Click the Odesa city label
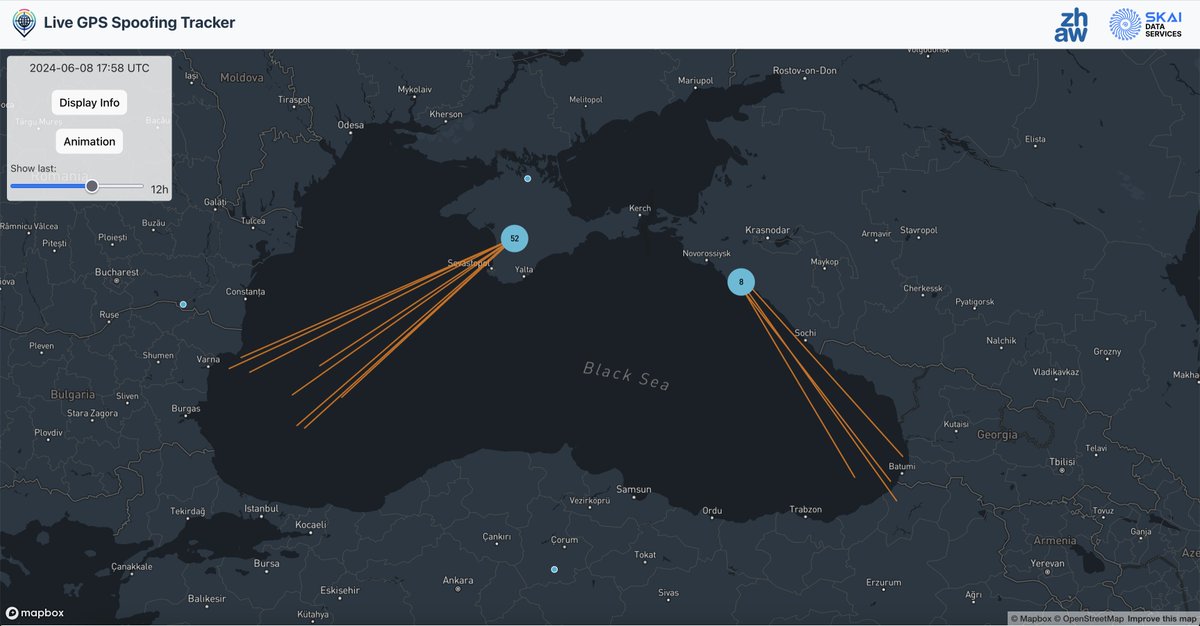 [351, 125]
